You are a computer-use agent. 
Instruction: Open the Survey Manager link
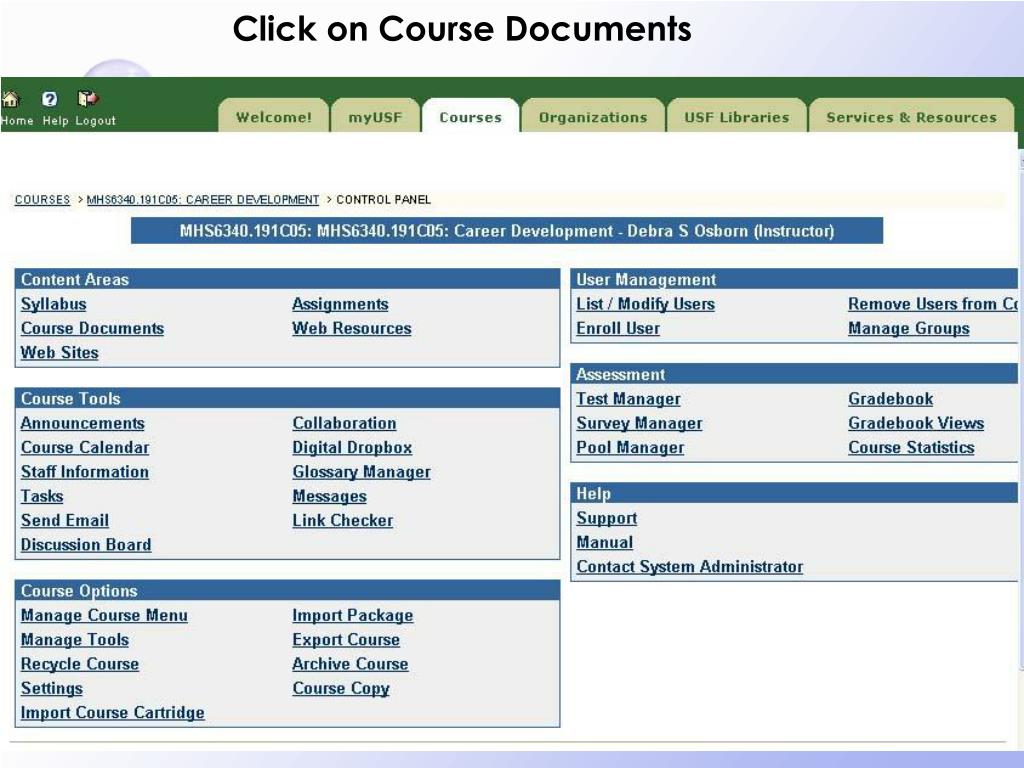tap(639, 423)
